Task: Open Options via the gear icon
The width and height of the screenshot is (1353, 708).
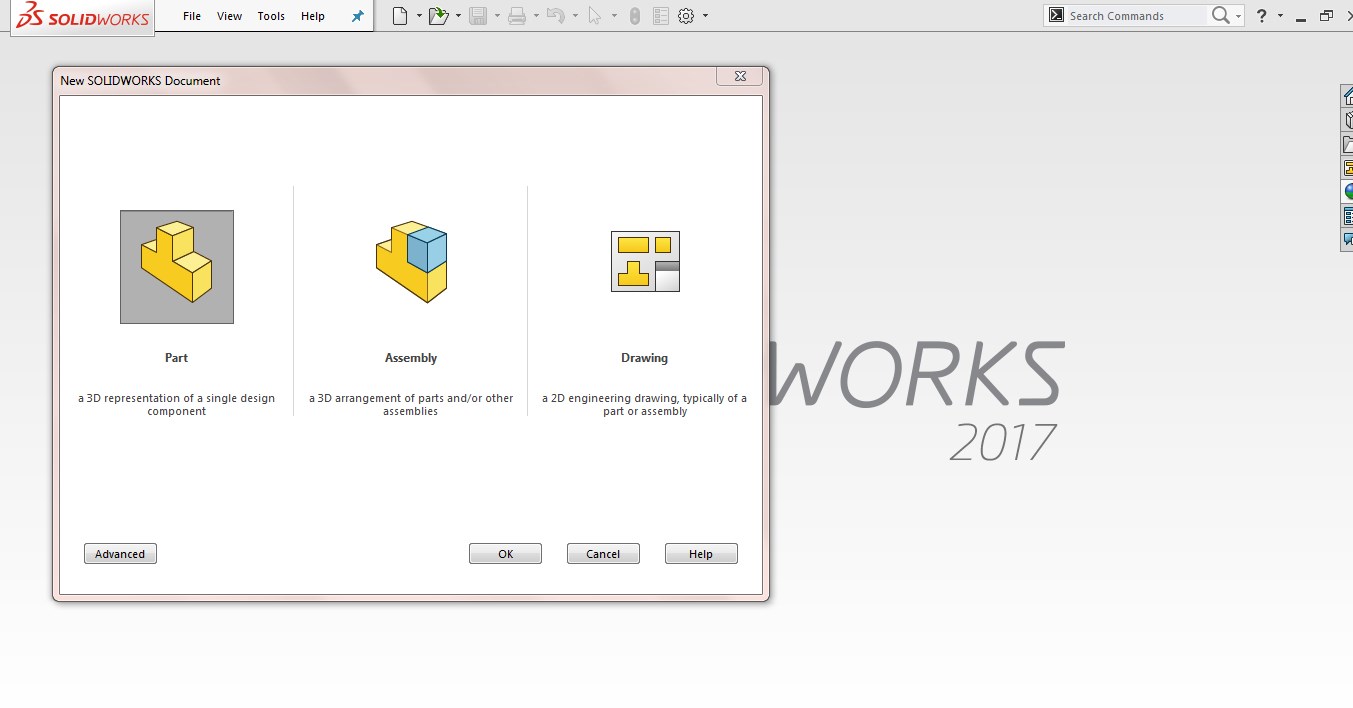Action: tap(686, 16)
